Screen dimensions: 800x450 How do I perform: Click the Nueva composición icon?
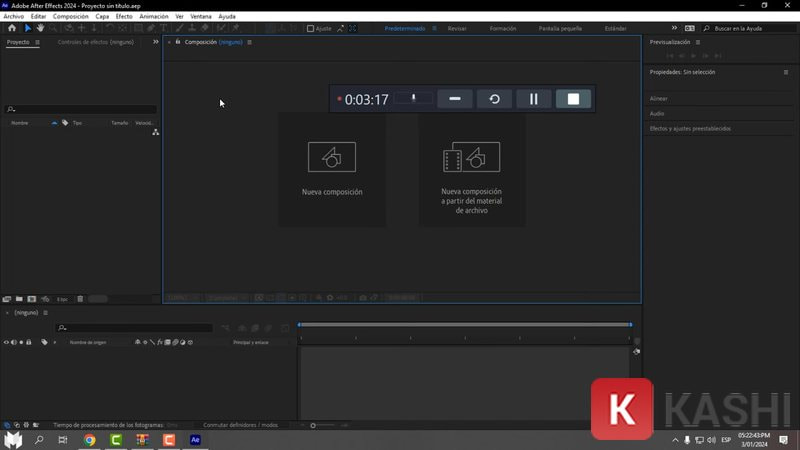tap(332, 157)
